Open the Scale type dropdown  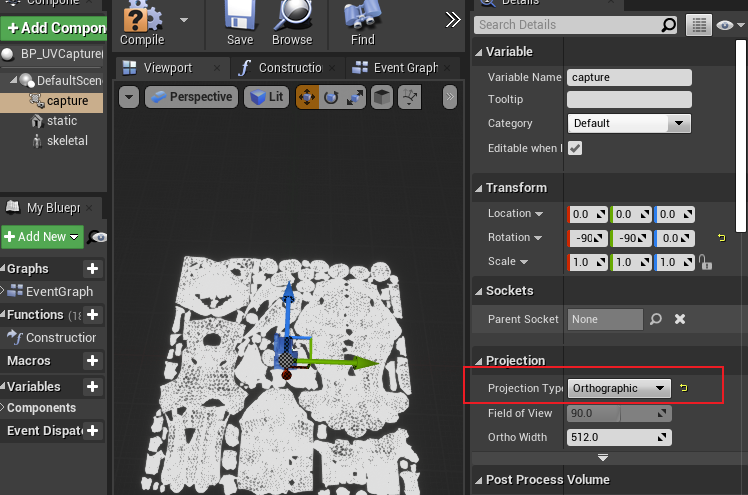pyautogui.click(x=523, y=262)
